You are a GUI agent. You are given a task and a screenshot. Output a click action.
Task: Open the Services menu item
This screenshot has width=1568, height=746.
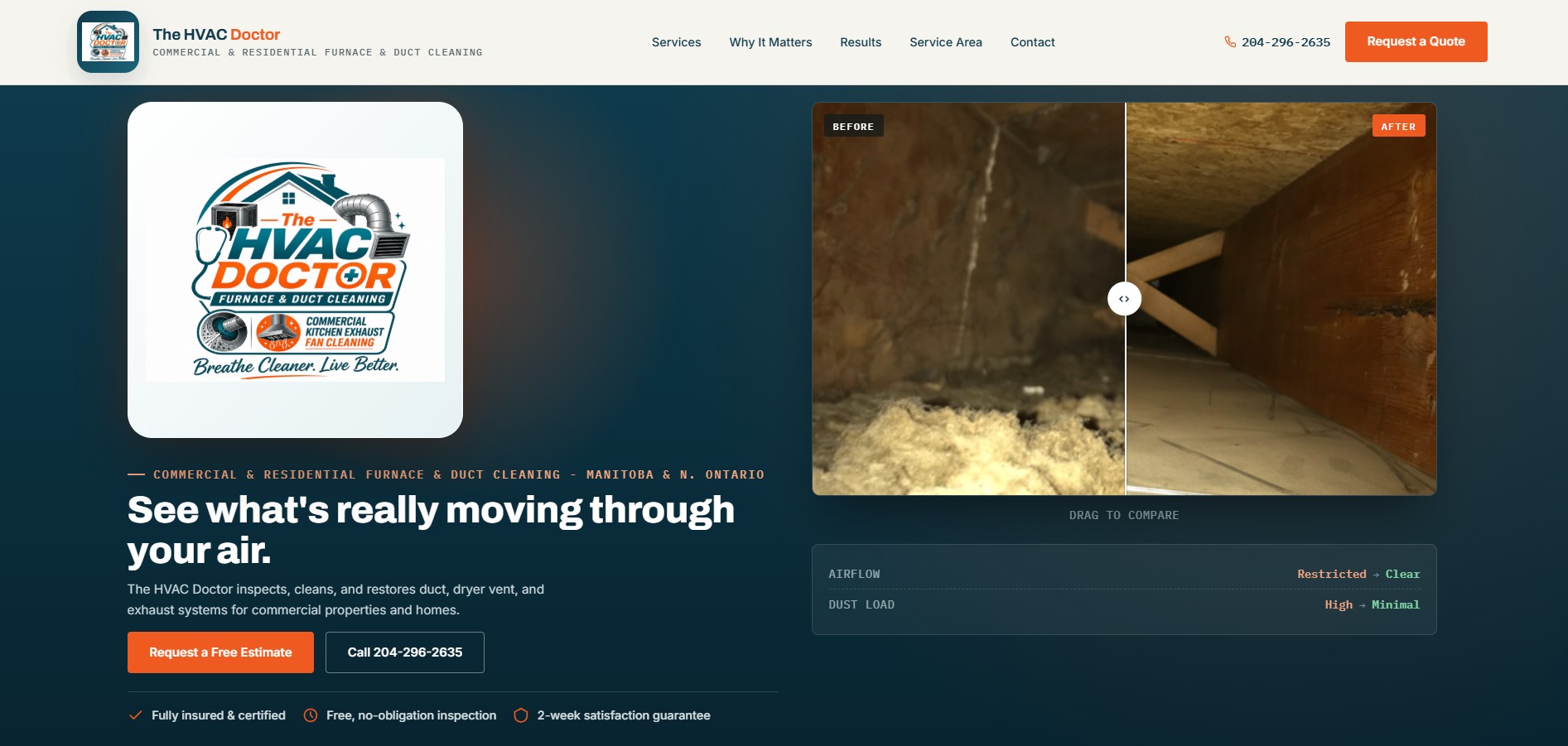click(676, 42)
